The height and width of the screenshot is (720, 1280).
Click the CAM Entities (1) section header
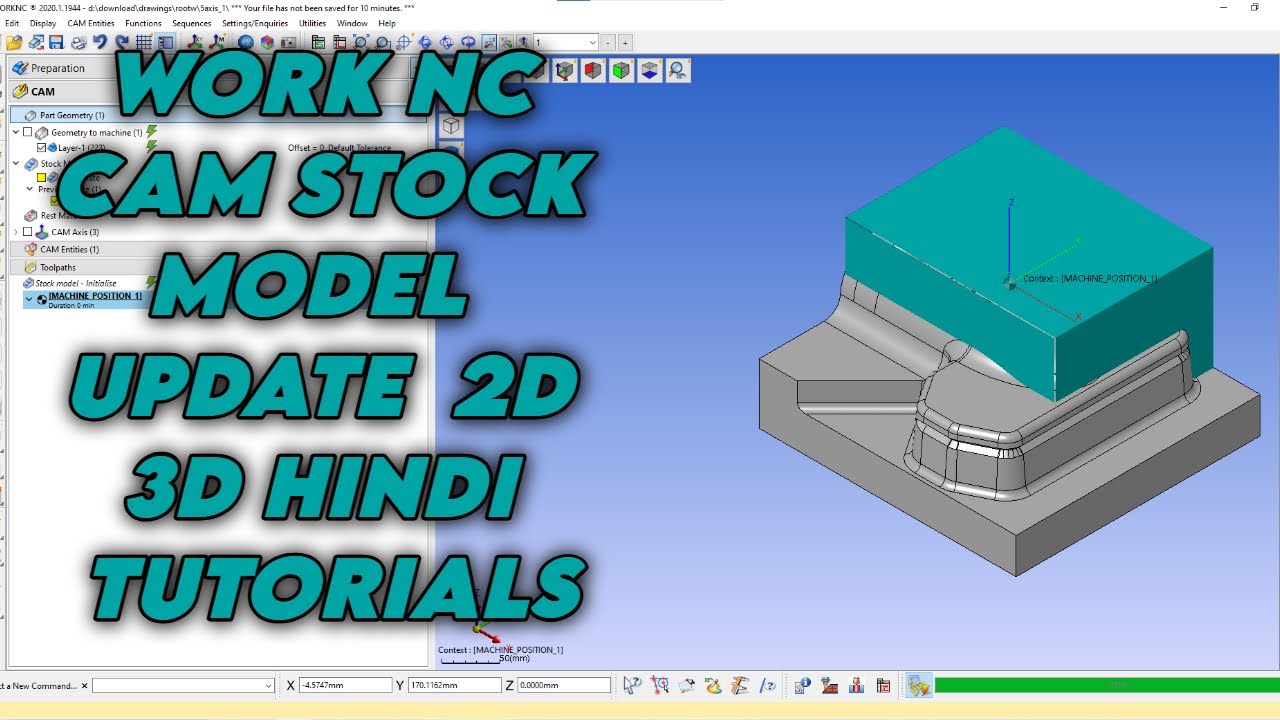(x=218, y=249)
